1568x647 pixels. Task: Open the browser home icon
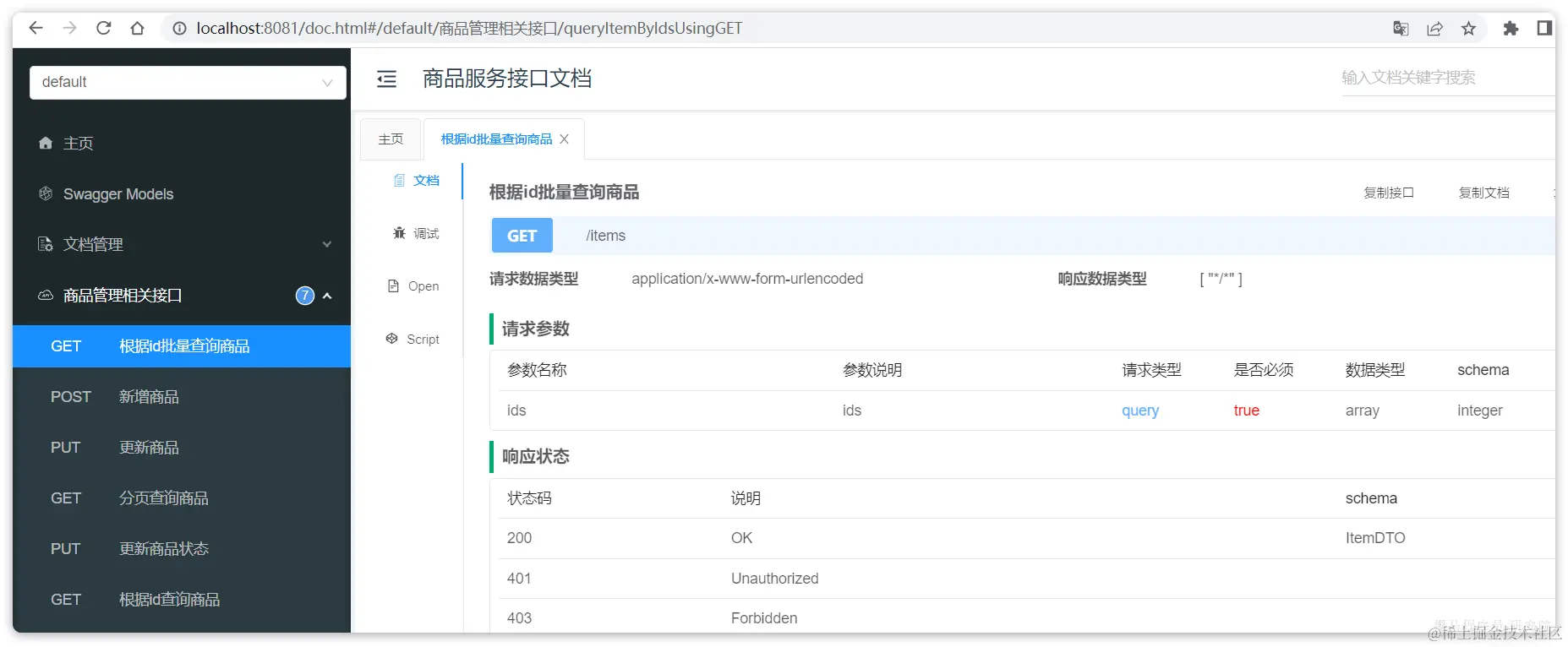coord(137,28)
